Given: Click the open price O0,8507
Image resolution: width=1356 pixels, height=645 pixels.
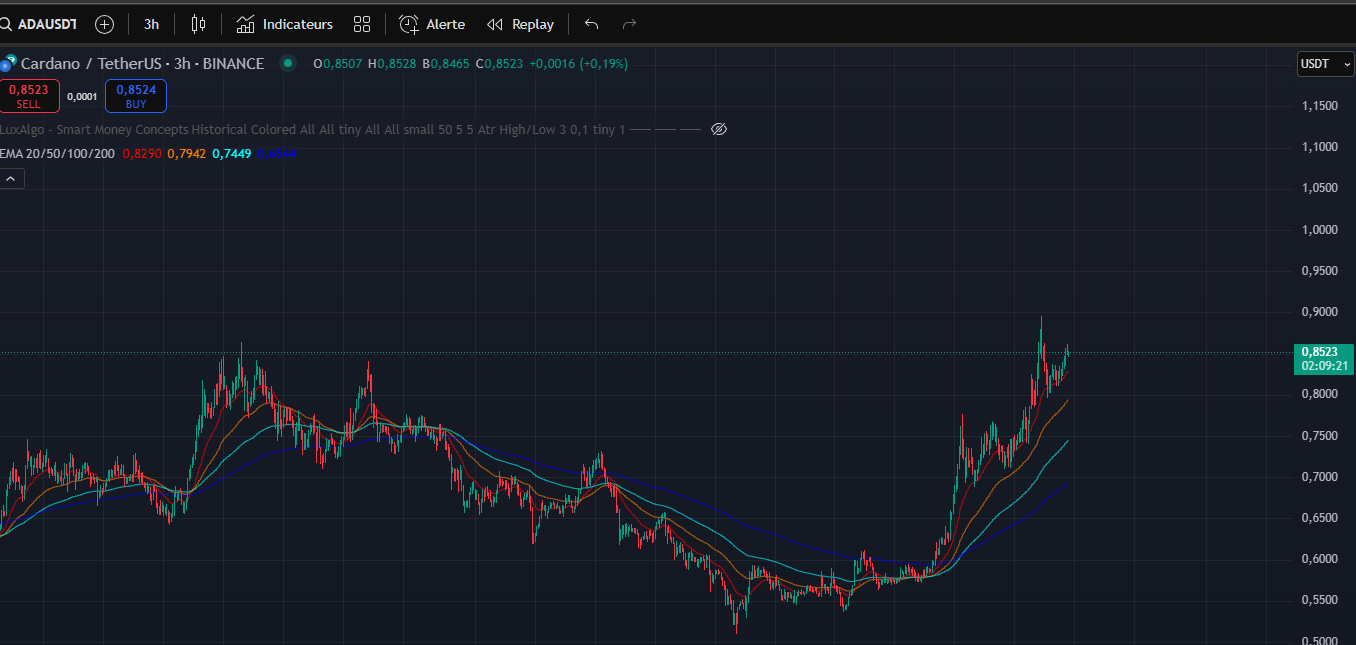Looking at the screenshot, I should click(338, 63).
